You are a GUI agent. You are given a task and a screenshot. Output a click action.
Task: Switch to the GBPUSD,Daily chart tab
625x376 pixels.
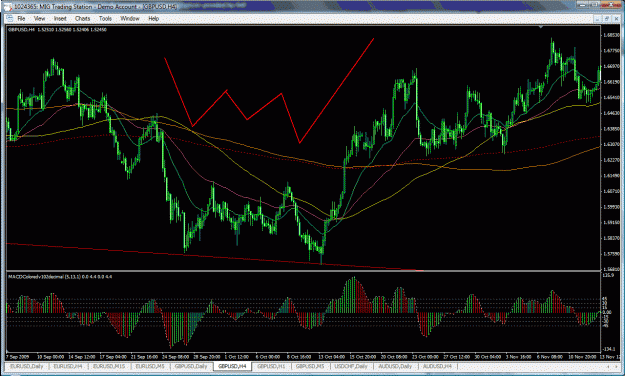click(191, 366)
